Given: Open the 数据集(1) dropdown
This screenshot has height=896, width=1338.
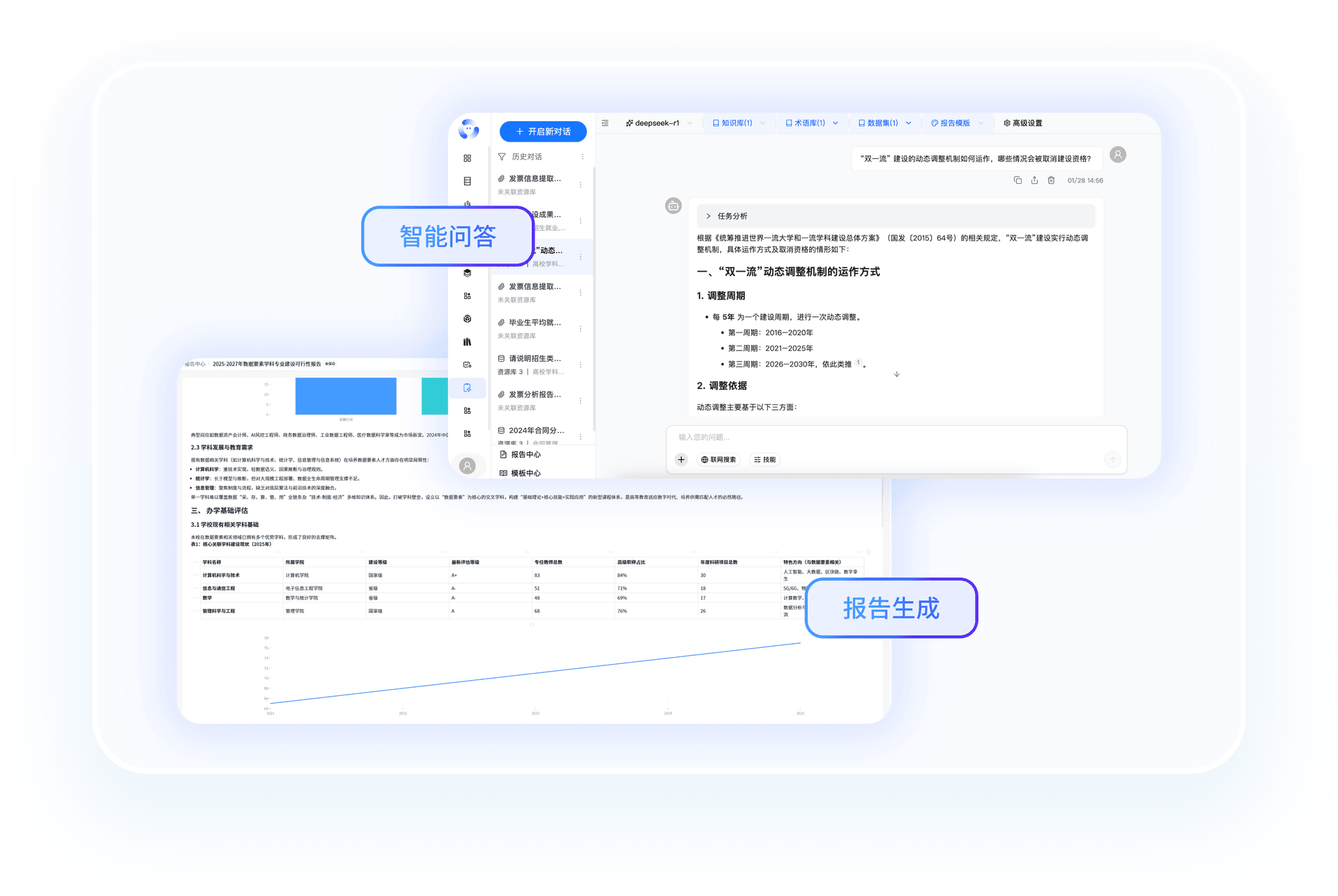Looking at the screenshot, I should tap(884, 123).
